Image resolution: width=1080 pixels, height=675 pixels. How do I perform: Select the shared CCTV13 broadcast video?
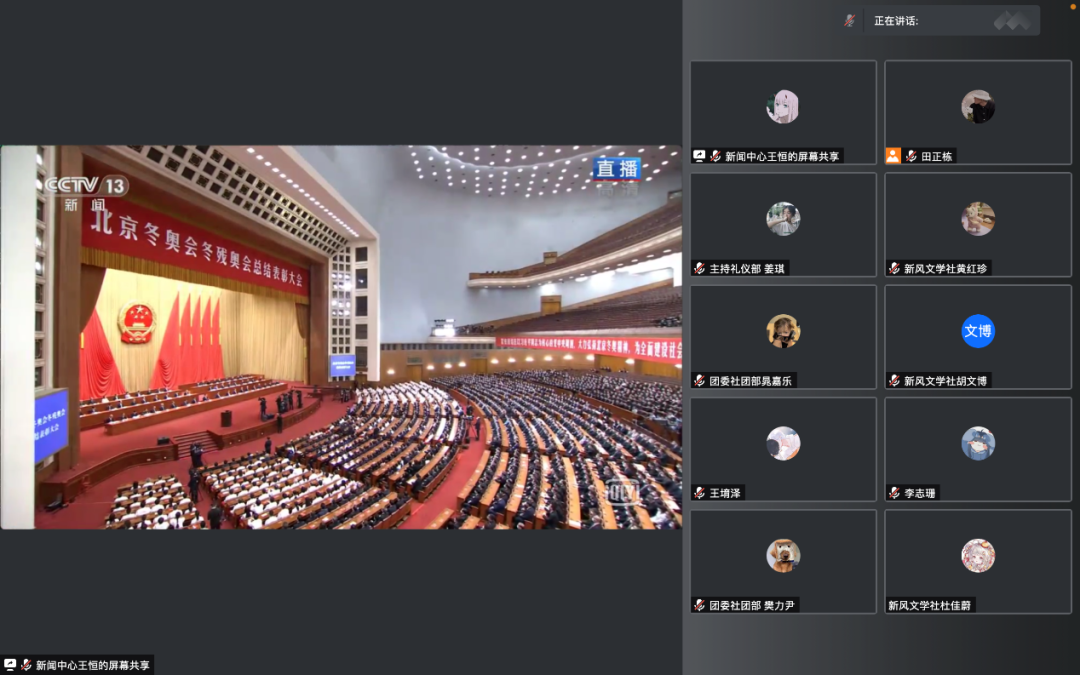tap(341, 337)
